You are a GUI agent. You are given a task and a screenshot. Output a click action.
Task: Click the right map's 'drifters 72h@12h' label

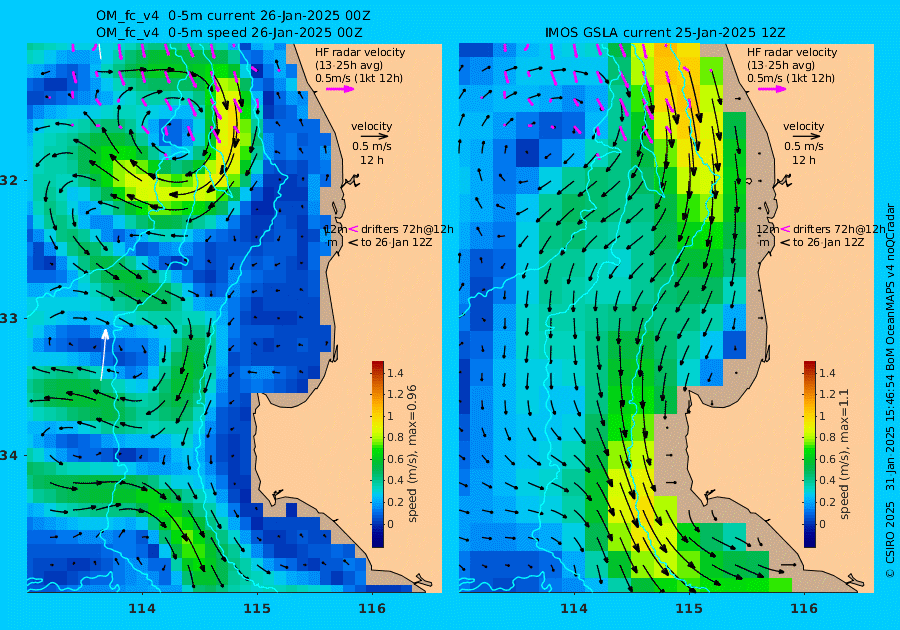coord(839,229)
